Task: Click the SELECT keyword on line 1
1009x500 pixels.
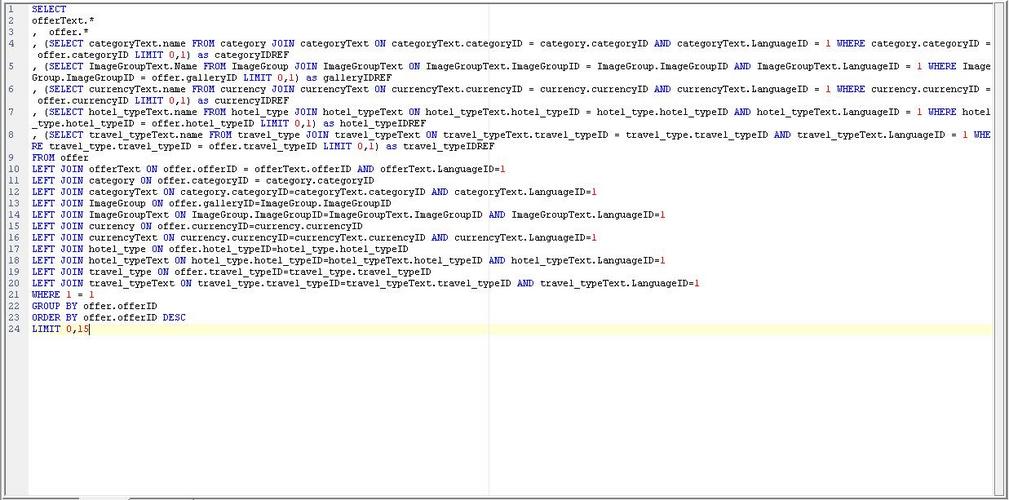Action: (48, 10)
